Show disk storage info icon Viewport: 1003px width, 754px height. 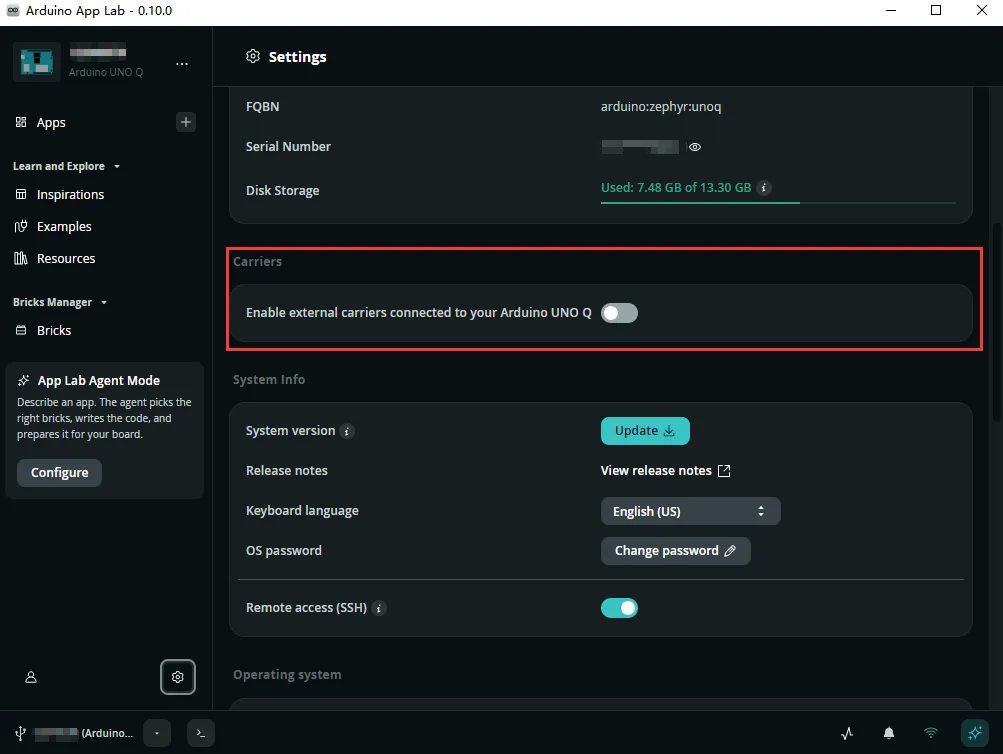pos(764,188)
